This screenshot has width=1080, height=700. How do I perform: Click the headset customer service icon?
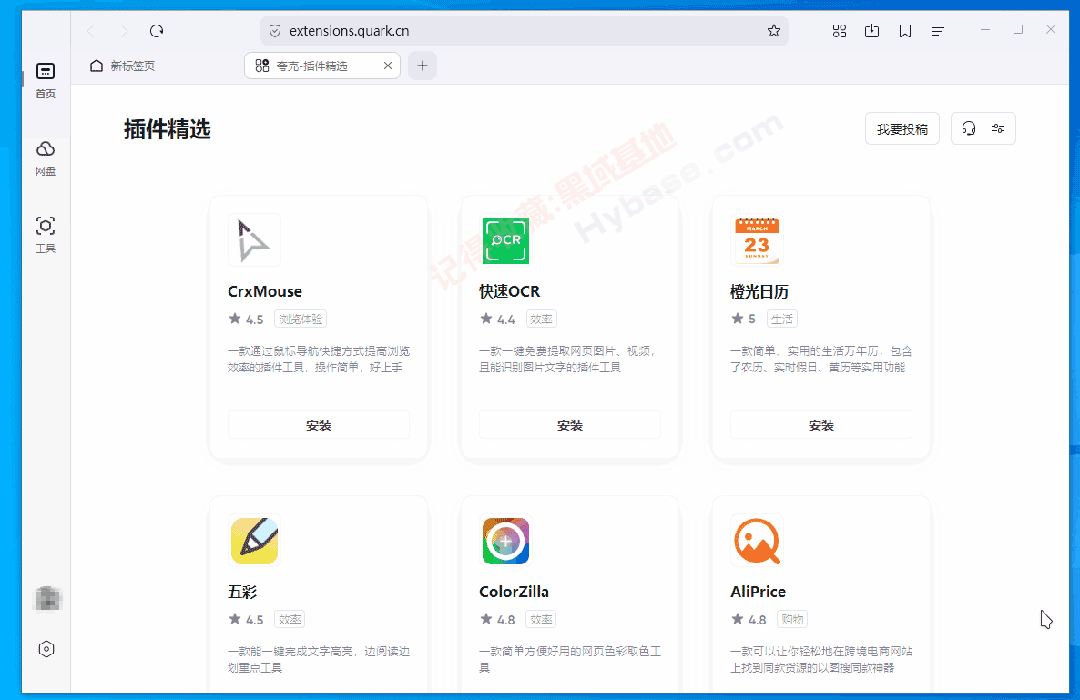pyautogui.click(x=968, y=129)
